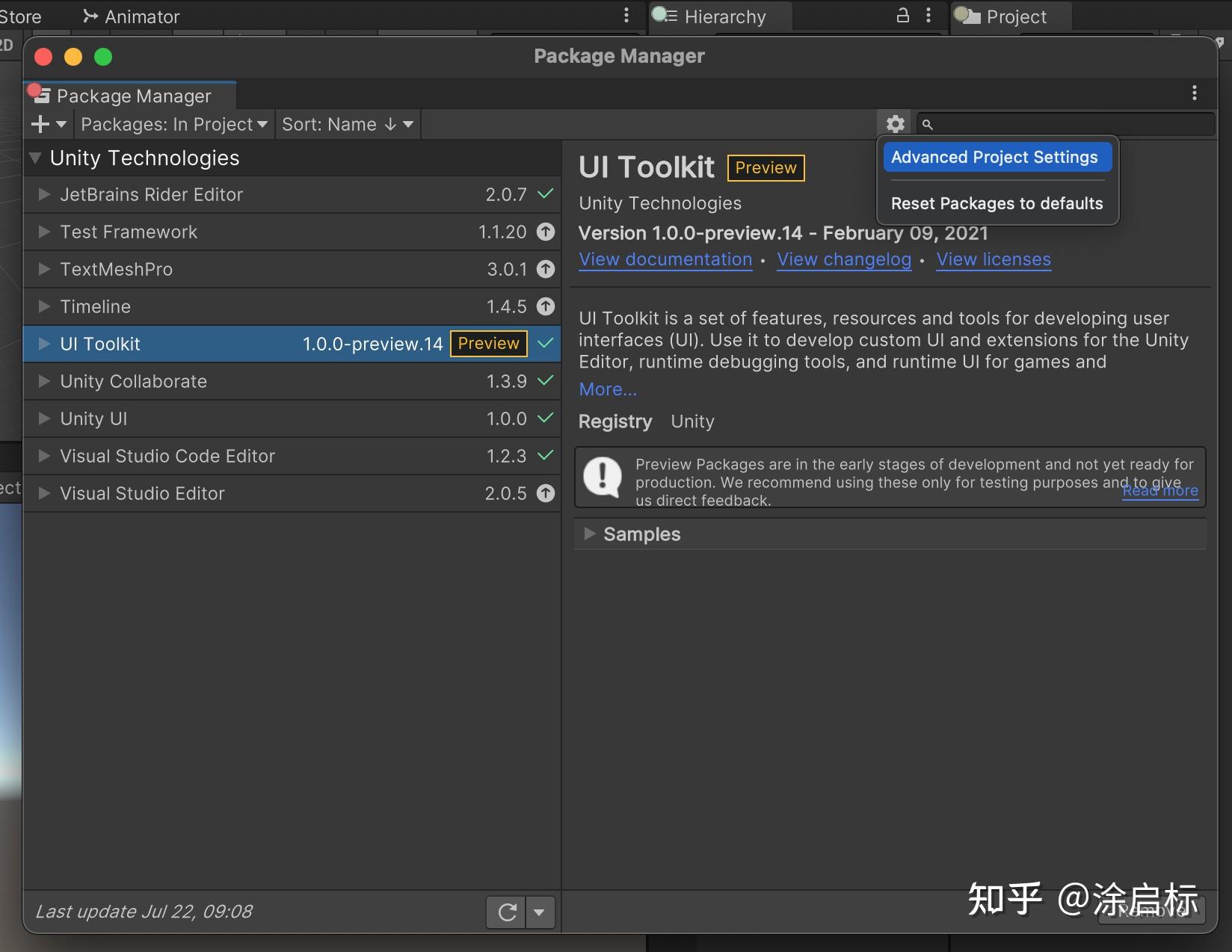Screen dimensions: 1232x952
Task: Toggle the Hierarchy panel lock icon
Action: tap(903, 16)
